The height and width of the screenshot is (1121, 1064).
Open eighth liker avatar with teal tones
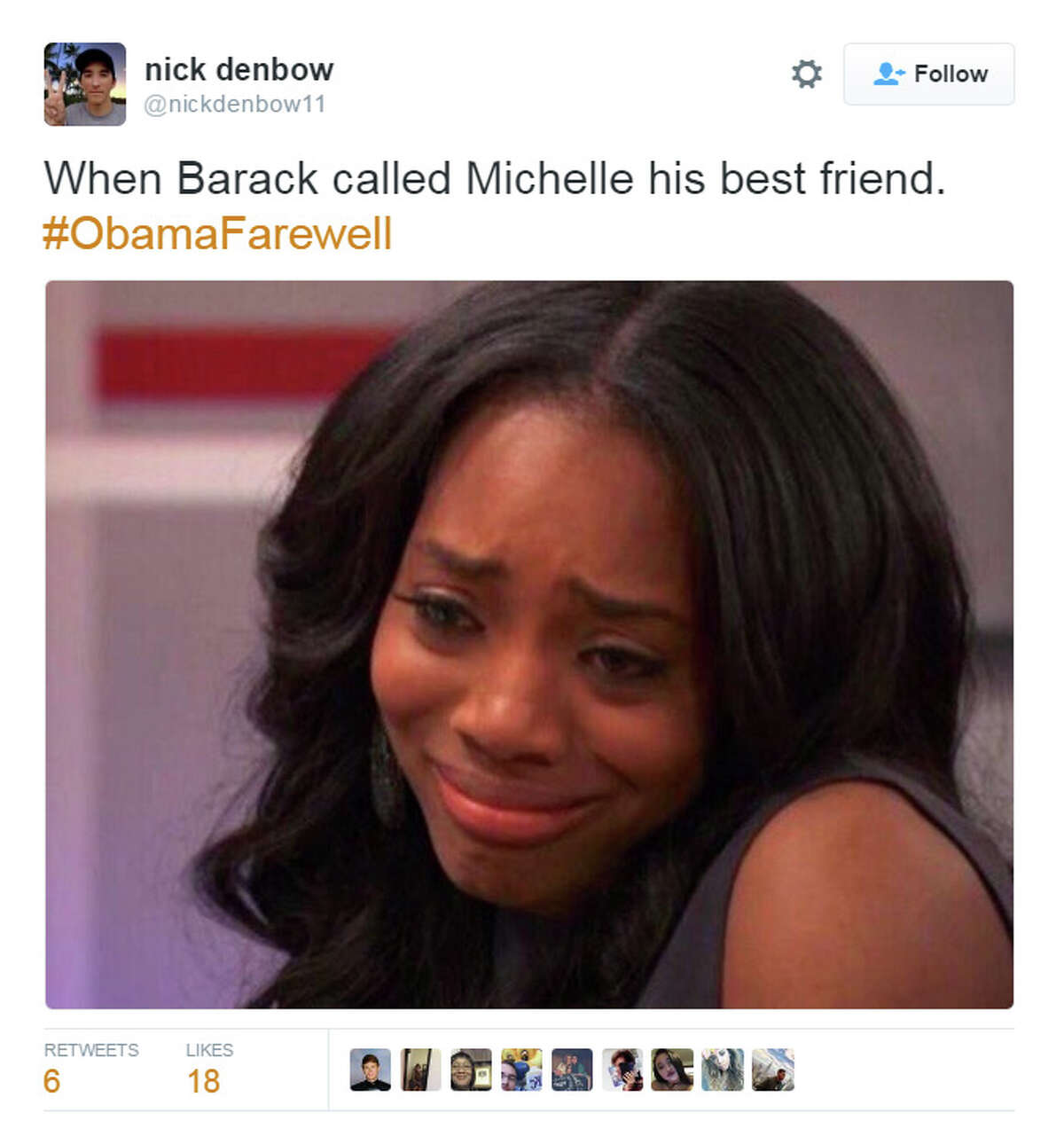(723, 1070)
